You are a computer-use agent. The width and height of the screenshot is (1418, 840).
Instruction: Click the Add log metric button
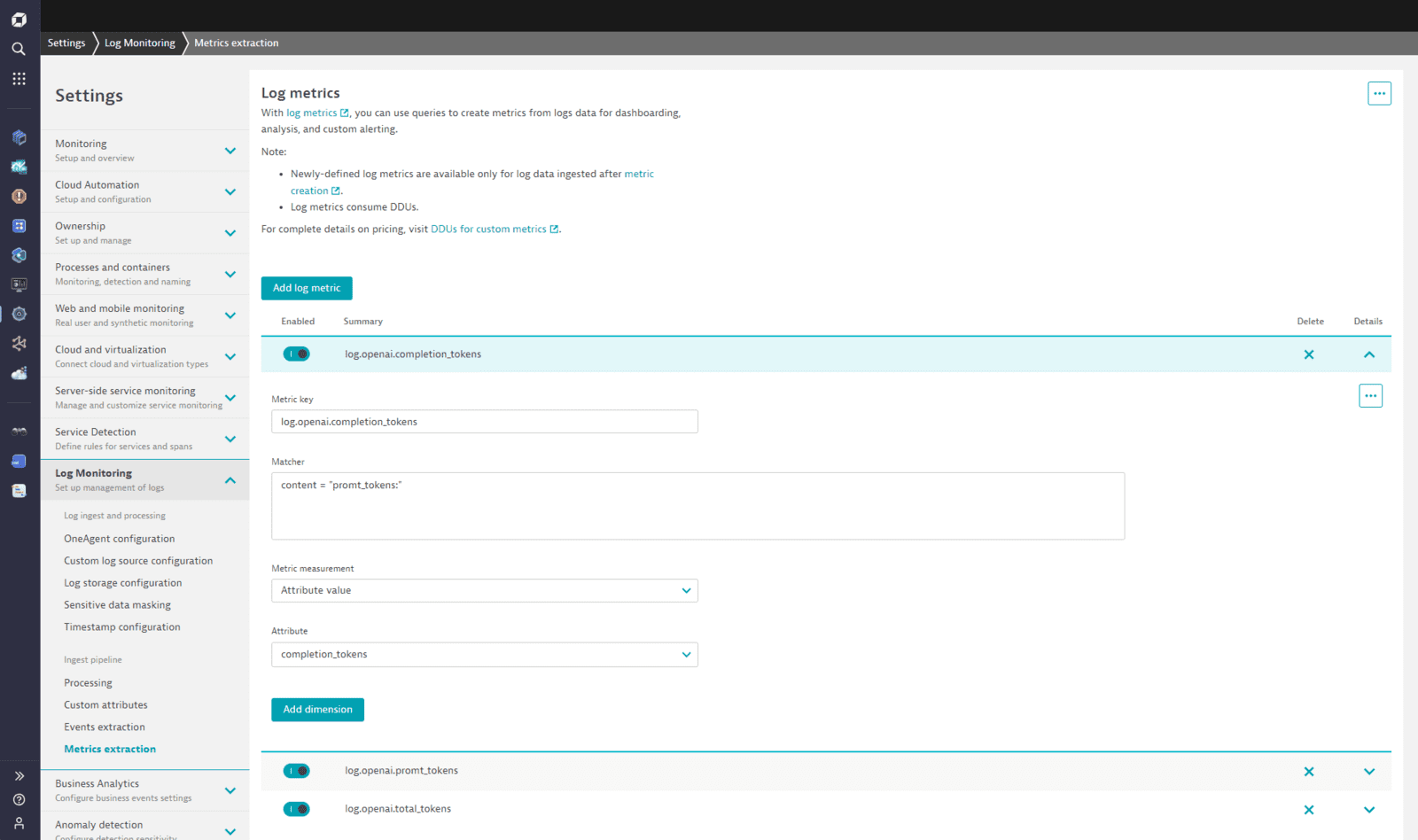(x=306, y=288)
